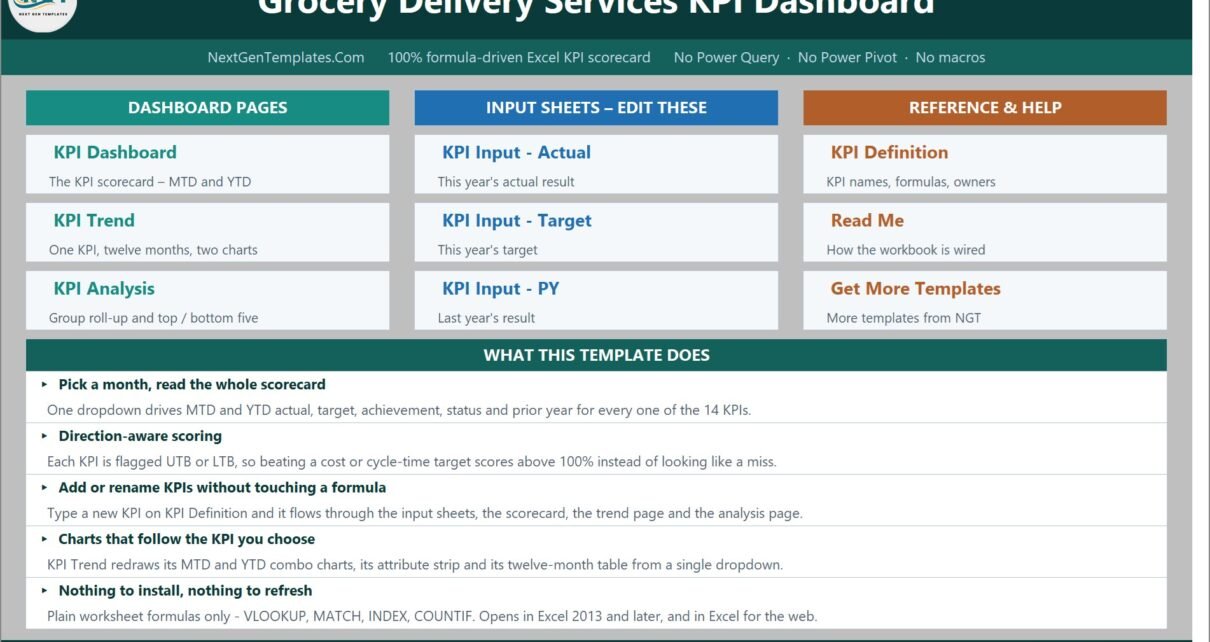The height and width of the screenshot is (642, 1210).
Task: Click '100% formula-driven Excel KPI scorecard' text
Action: coord(519,58)
